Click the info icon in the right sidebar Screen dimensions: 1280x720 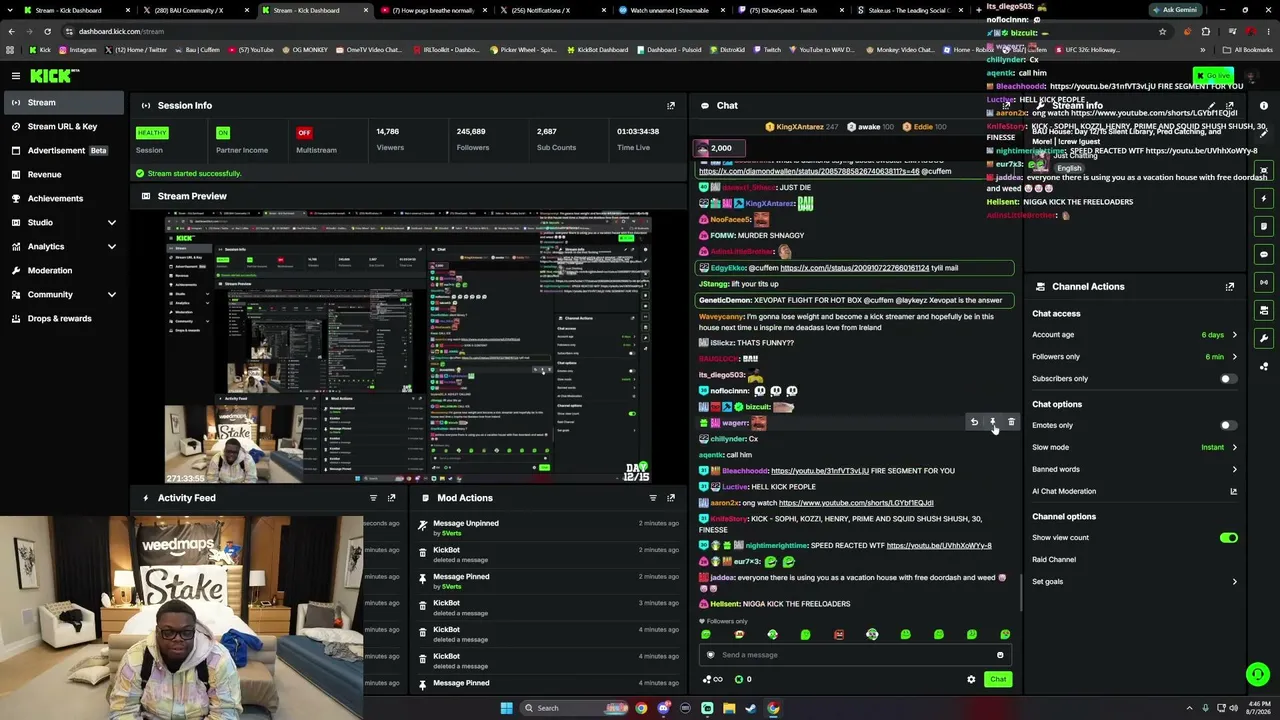1264,106
